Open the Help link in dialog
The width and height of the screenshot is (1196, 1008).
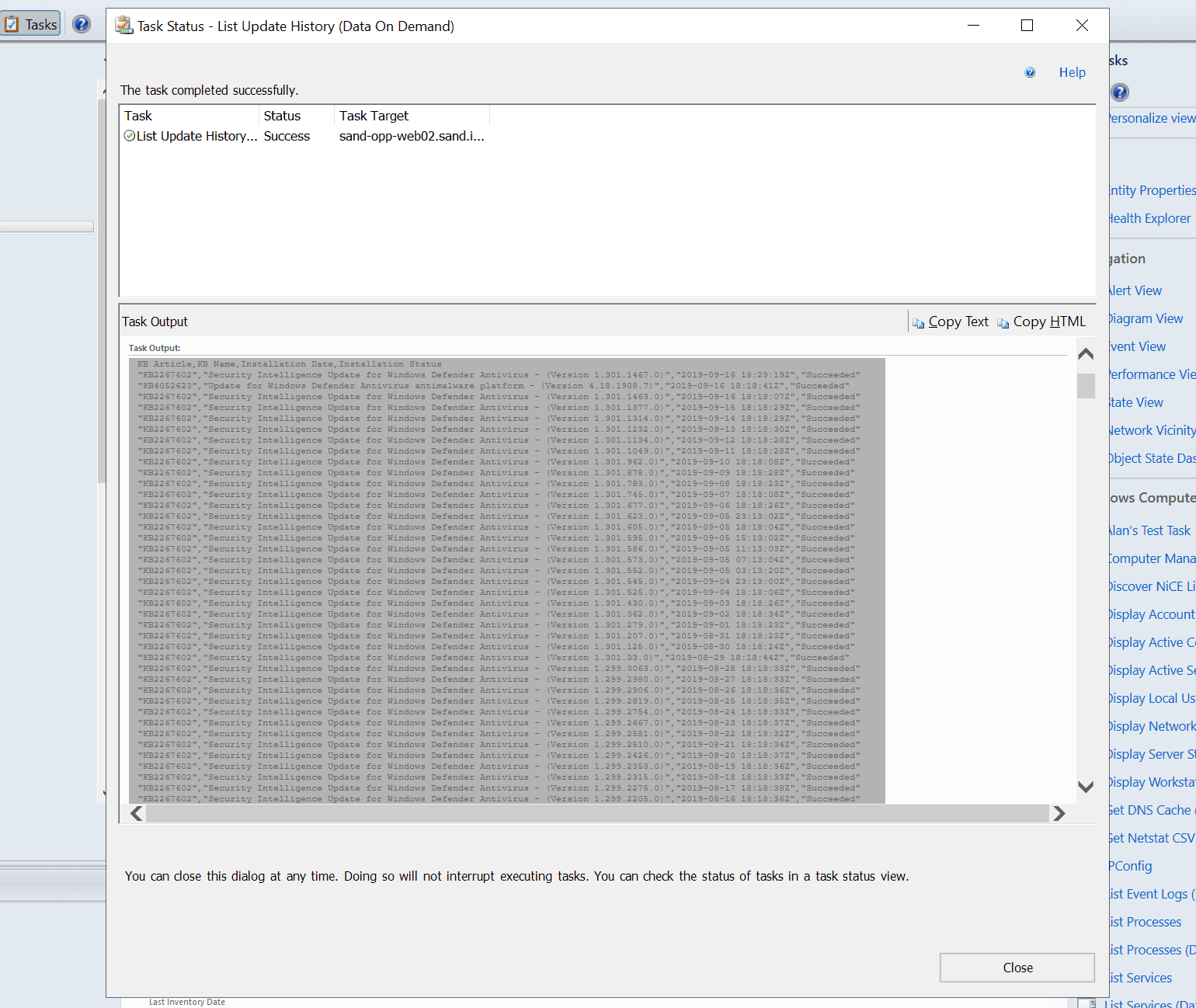(1072, 72)
